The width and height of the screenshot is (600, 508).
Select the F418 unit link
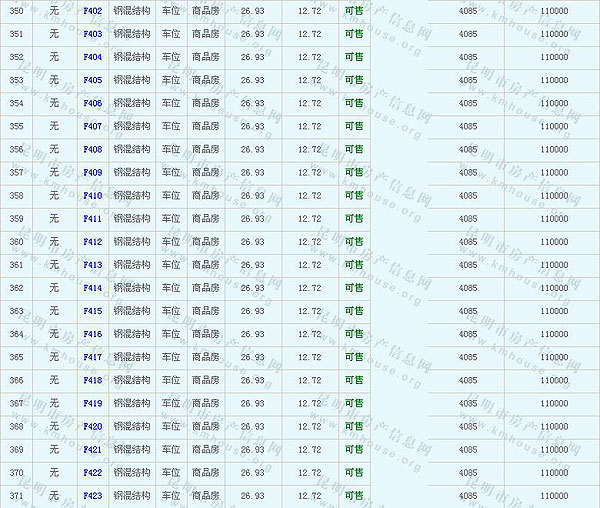[x=92, y=380]
